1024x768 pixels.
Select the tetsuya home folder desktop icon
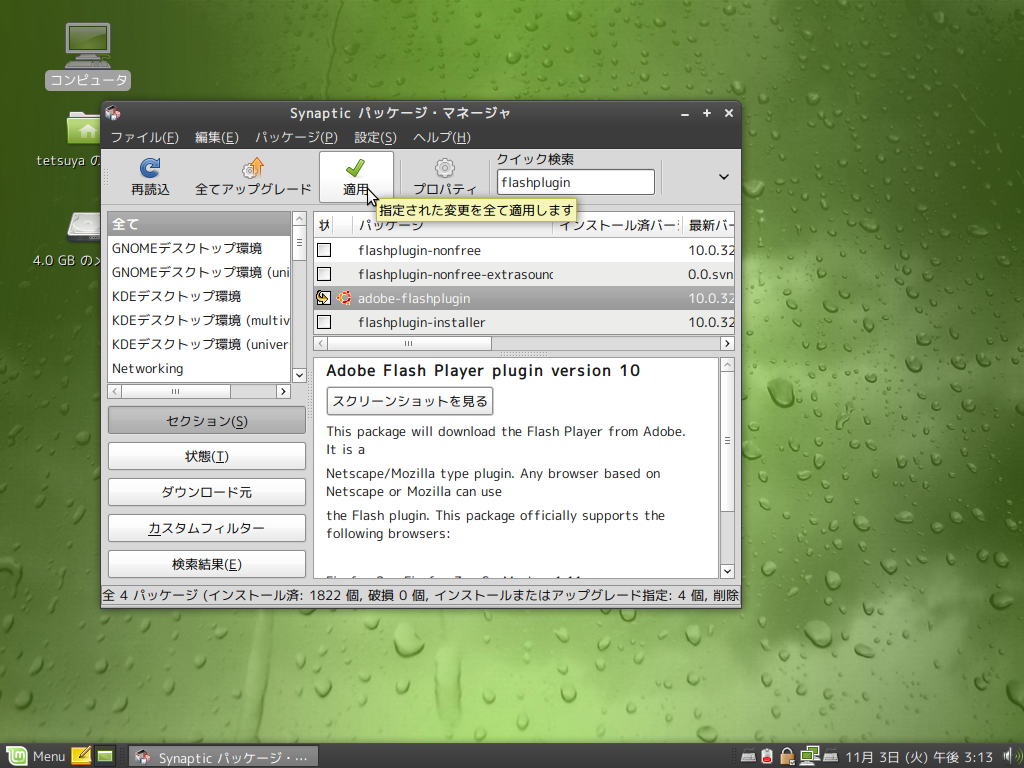[x=84, y=128]
